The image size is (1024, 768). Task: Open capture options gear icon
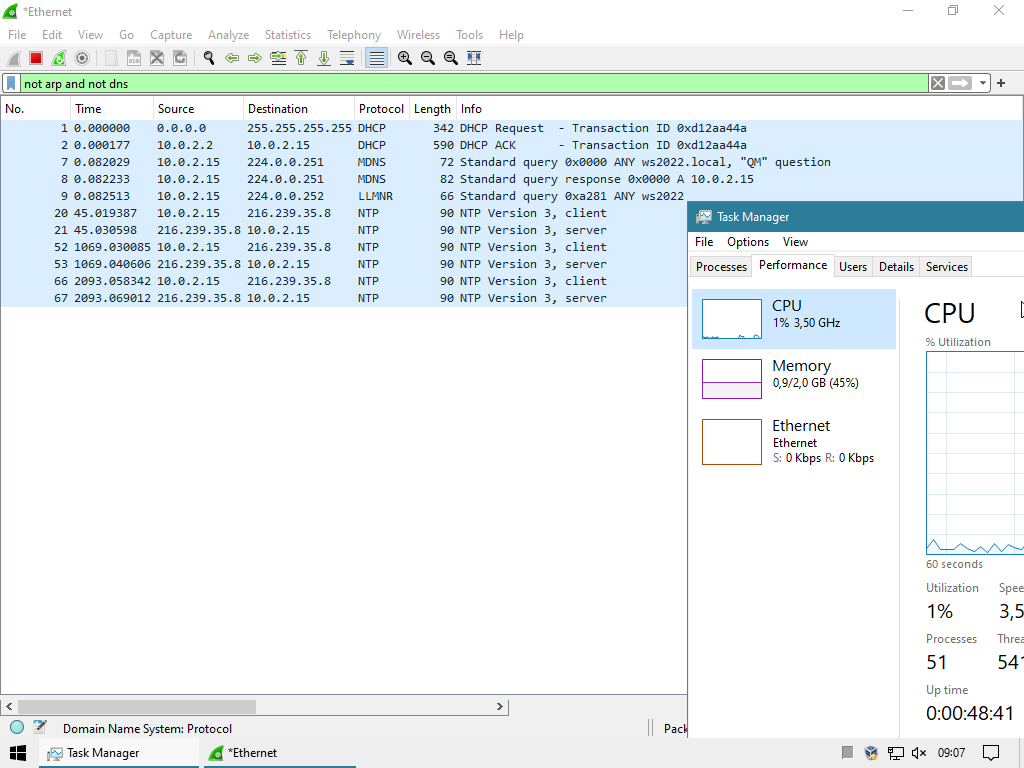(x=82, y=58)
